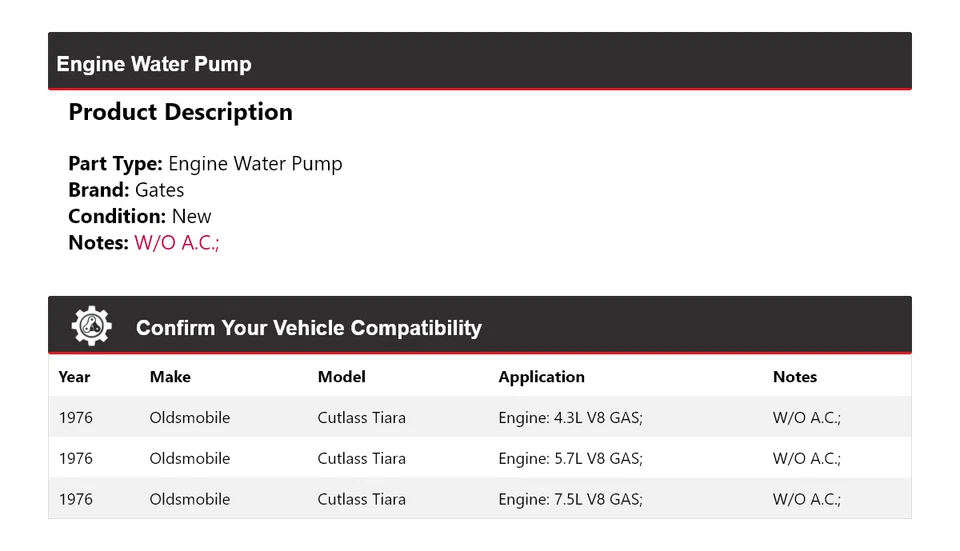Click Cutlass Tiara in the 5.7L engine row
960x551 pixels.
tap(361, 459)
